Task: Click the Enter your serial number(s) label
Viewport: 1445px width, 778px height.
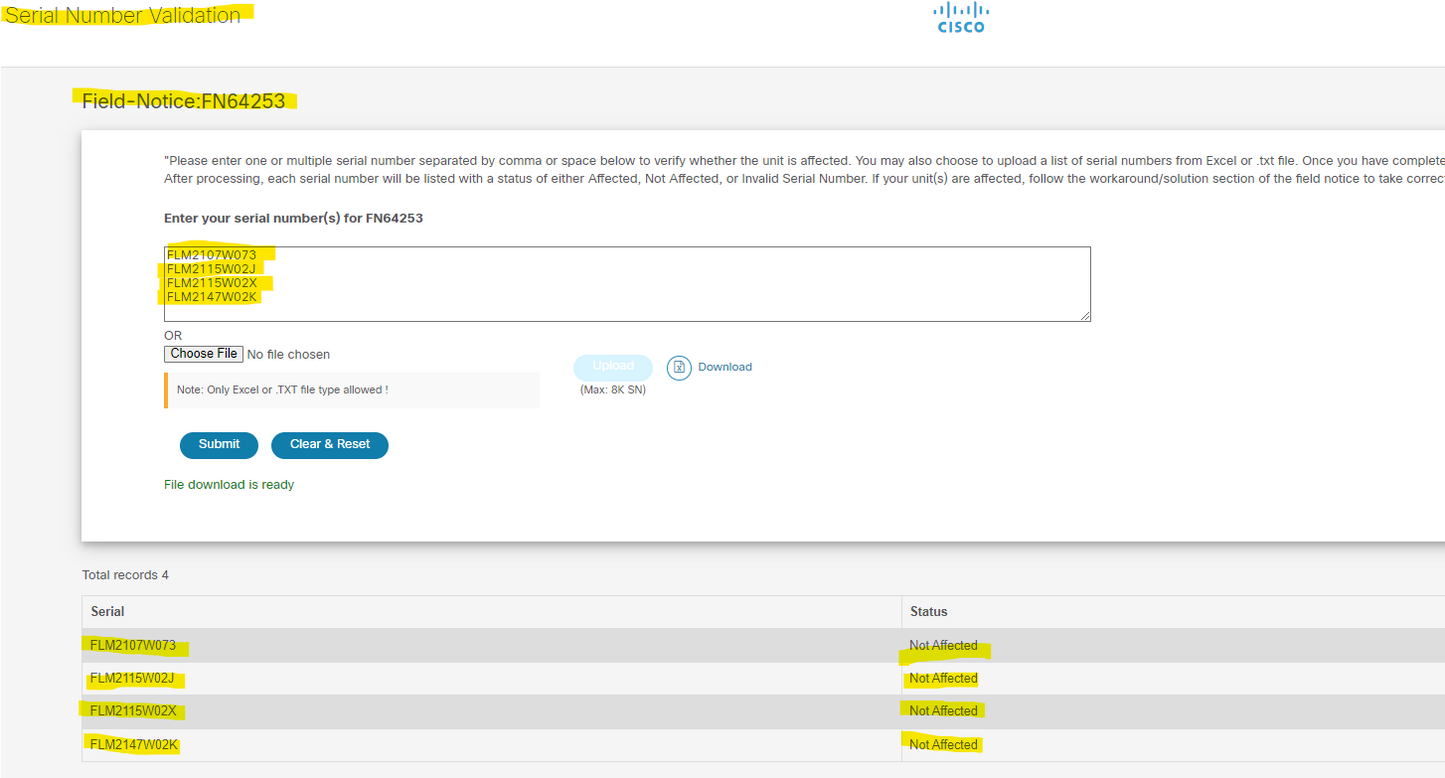Action: click(293, 218)
